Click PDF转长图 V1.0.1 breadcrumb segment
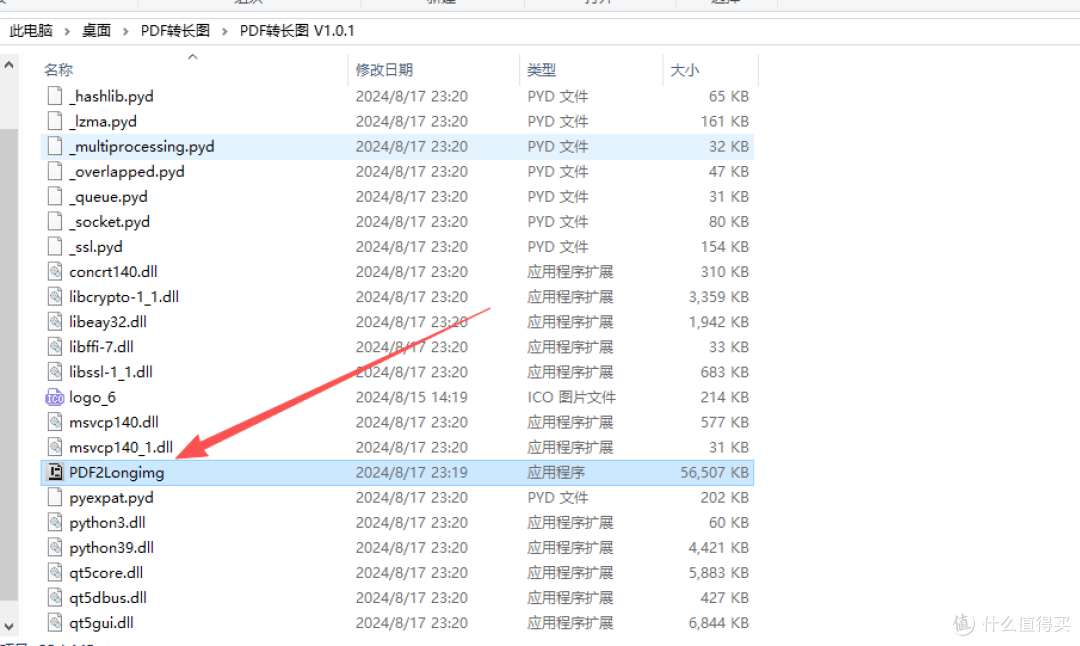This screenshot has width=1080, height=646. tap(297, 31)
